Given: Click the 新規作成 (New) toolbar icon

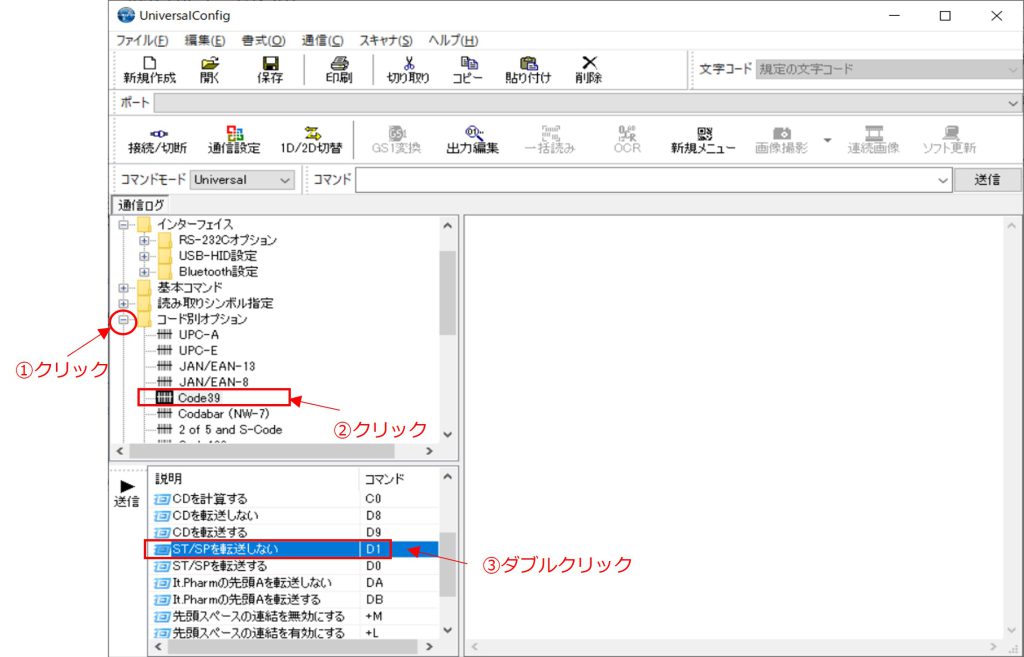Looking at the screenshot, I should tap(150, 70).
